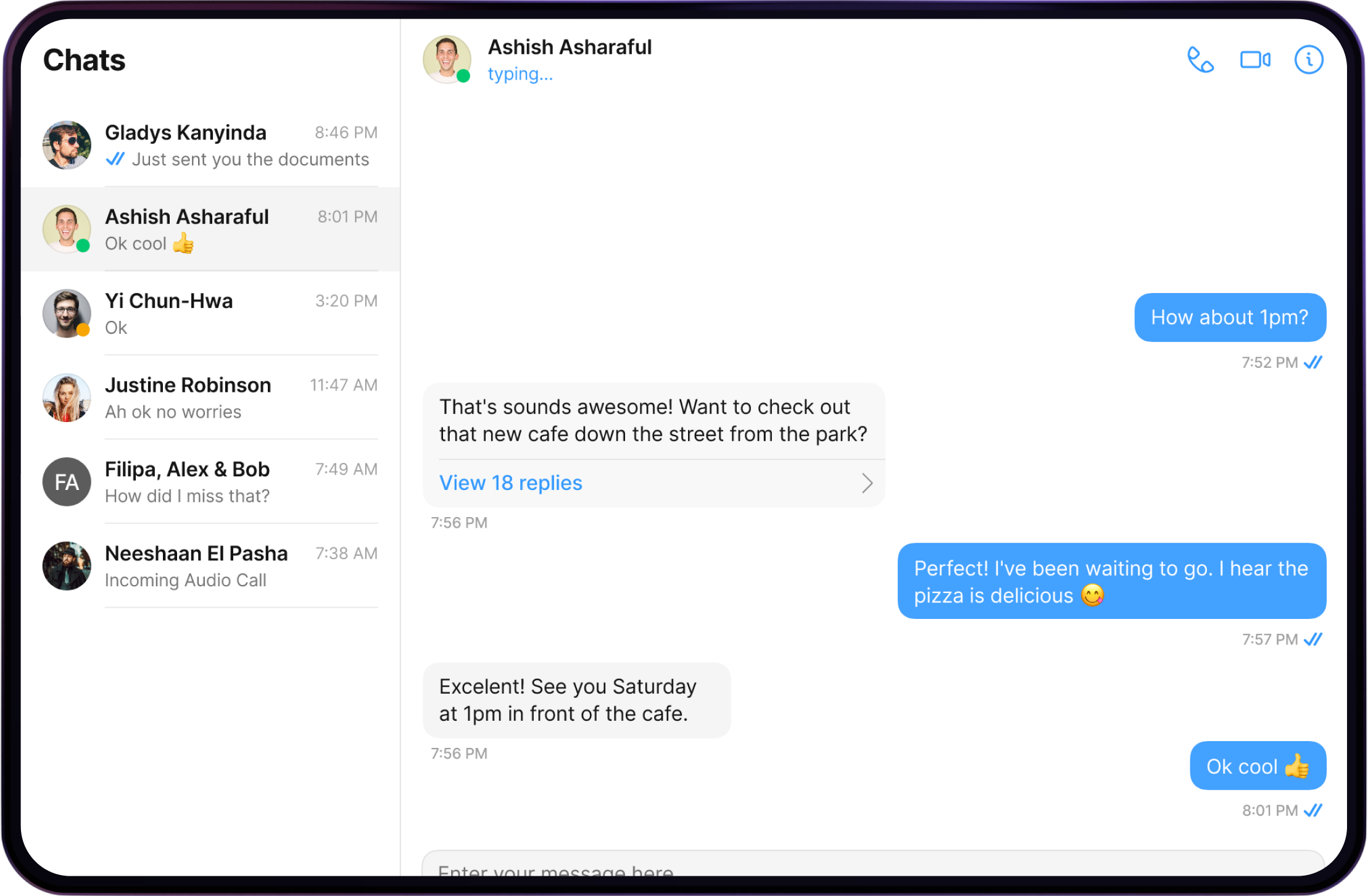Click the "How about 1pm?" message bubble
The width and height of the screenshot is (1368, 896).
click(x=1229, y=318)
